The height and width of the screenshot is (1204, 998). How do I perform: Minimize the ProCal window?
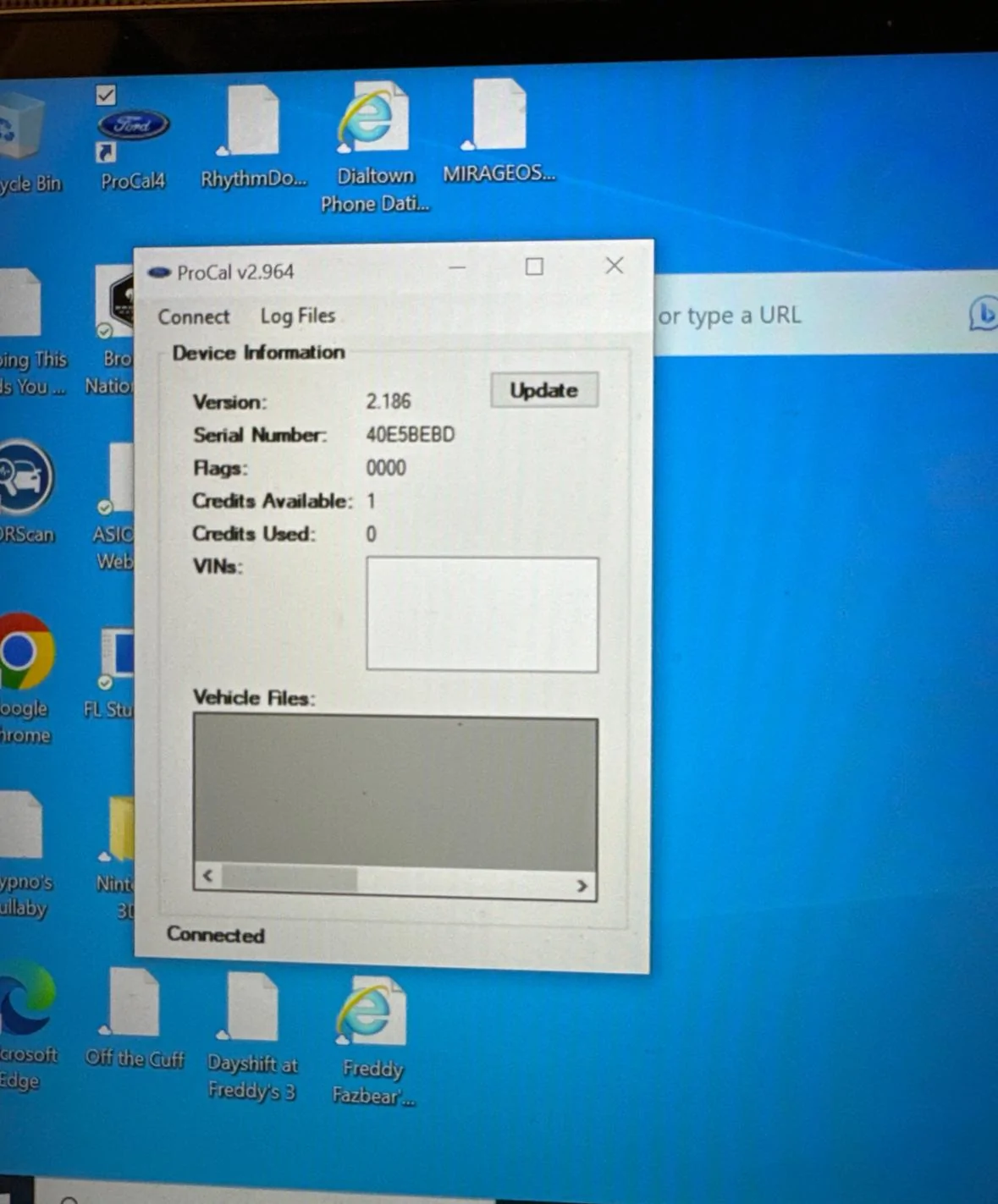click(x=457, y=268)
